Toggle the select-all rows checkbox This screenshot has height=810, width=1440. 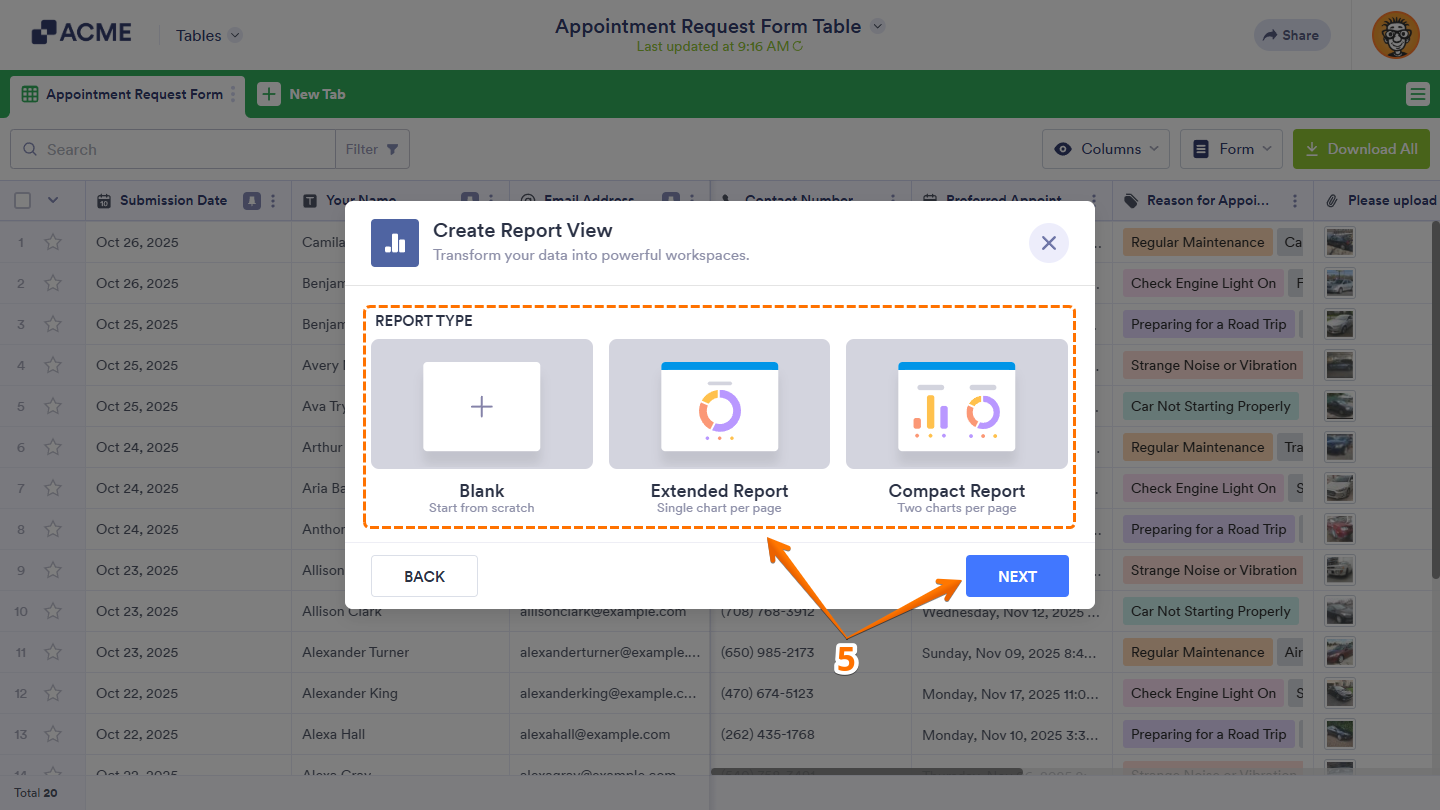coord(23,201)
